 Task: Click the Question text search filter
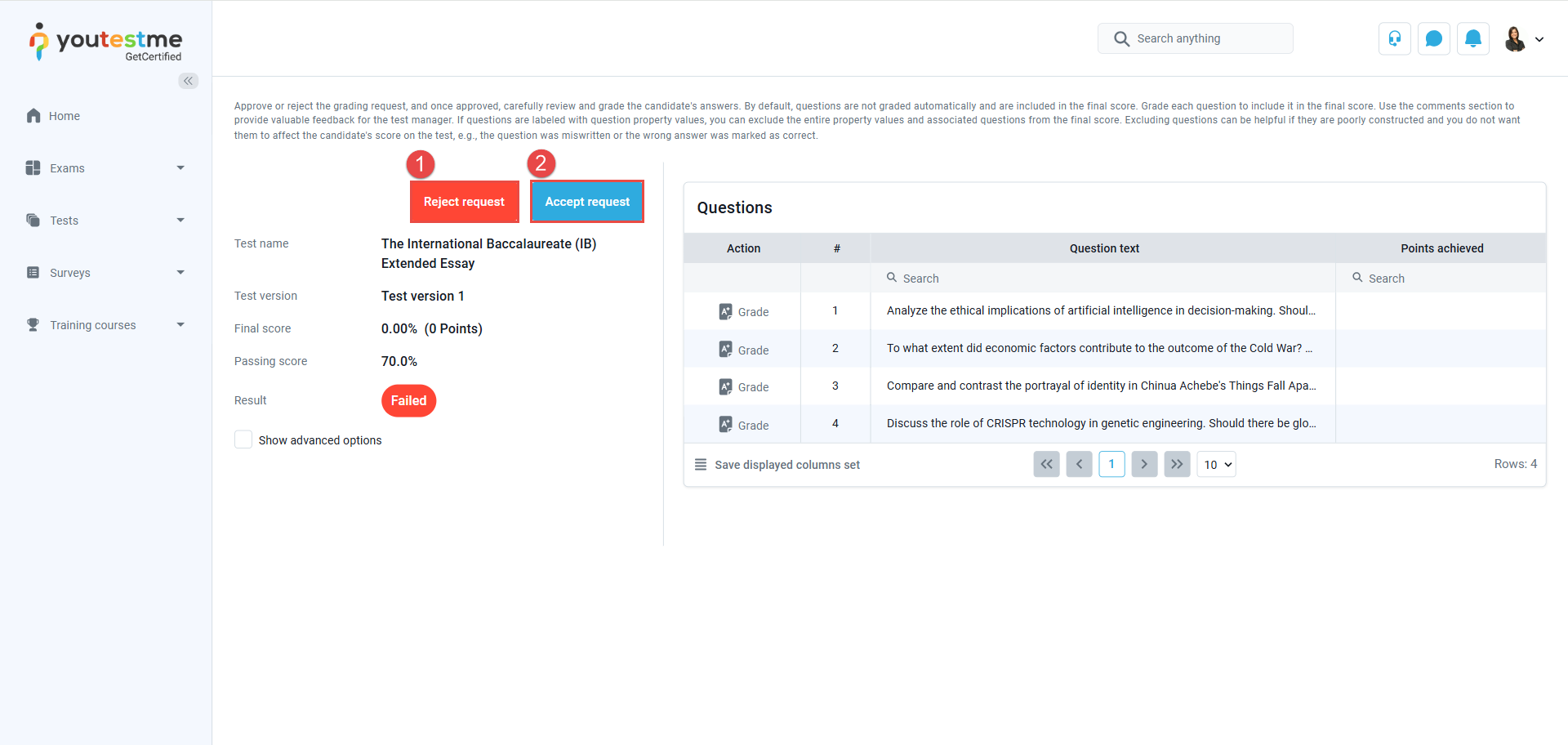tap(1103, 278)
